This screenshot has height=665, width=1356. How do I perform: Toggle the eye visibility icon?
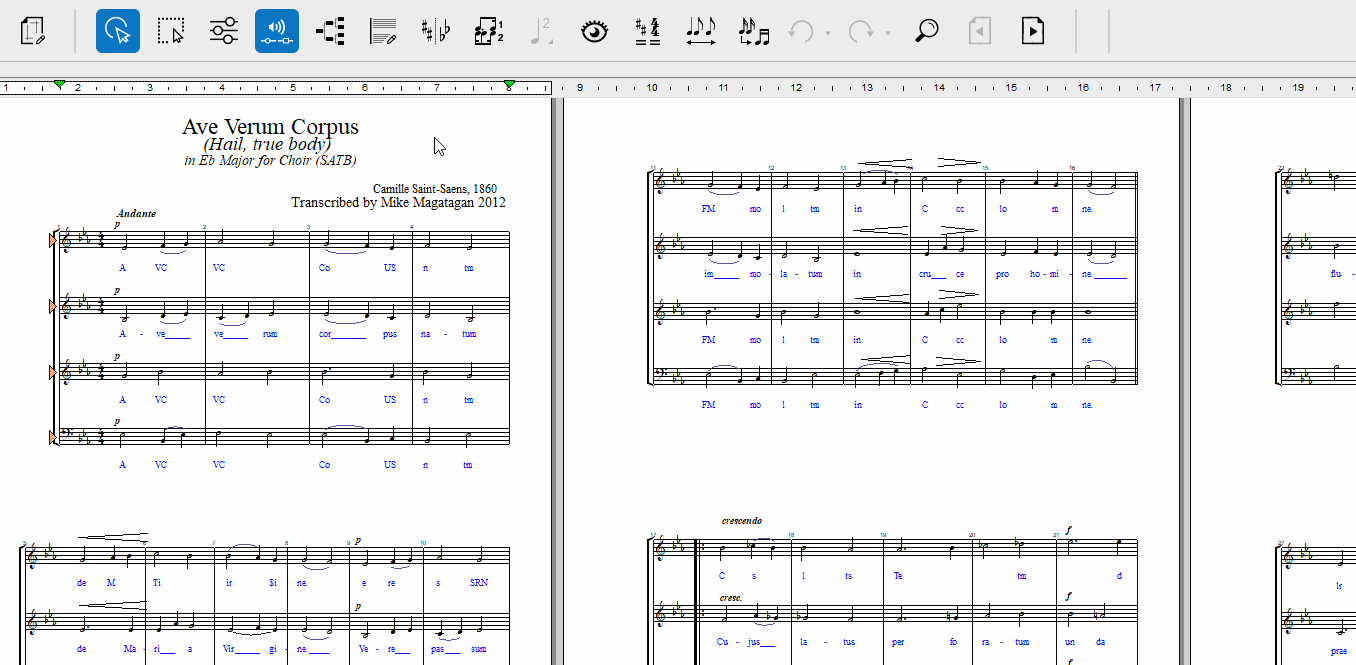pos(595,31)
